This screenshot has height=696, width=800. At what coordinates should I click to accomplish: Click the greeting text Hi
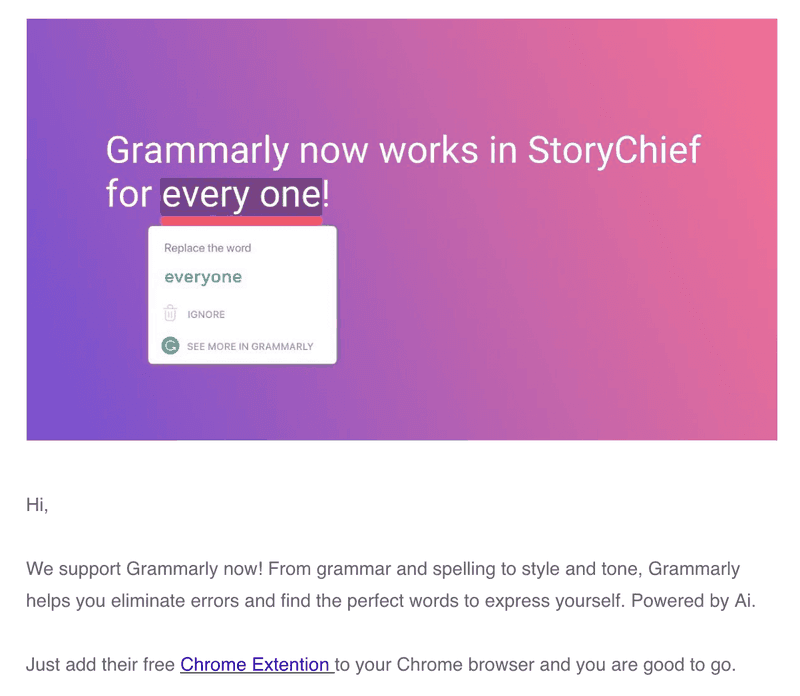[x=33, y=505]
